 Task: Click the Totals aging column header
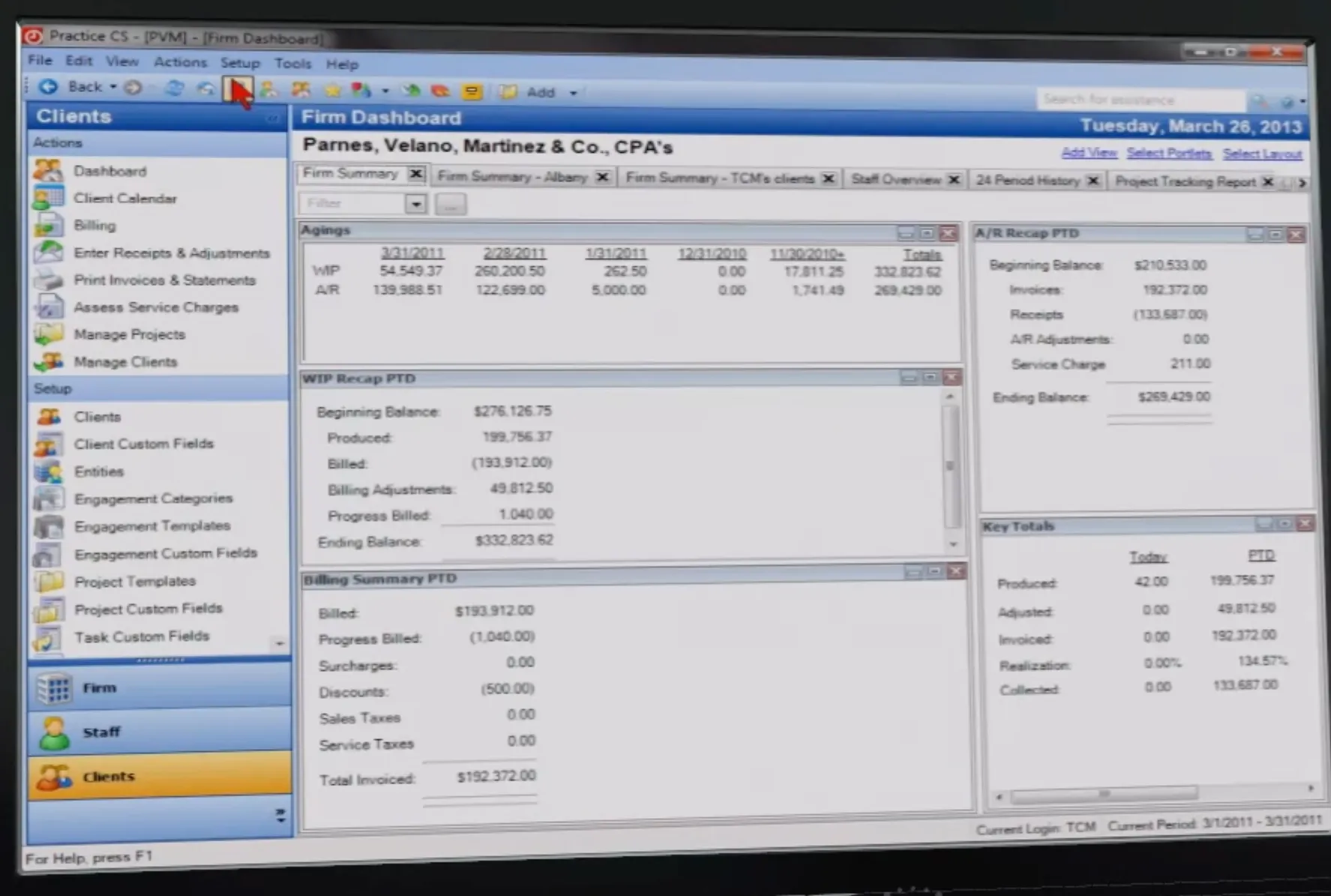click(922, 255)
